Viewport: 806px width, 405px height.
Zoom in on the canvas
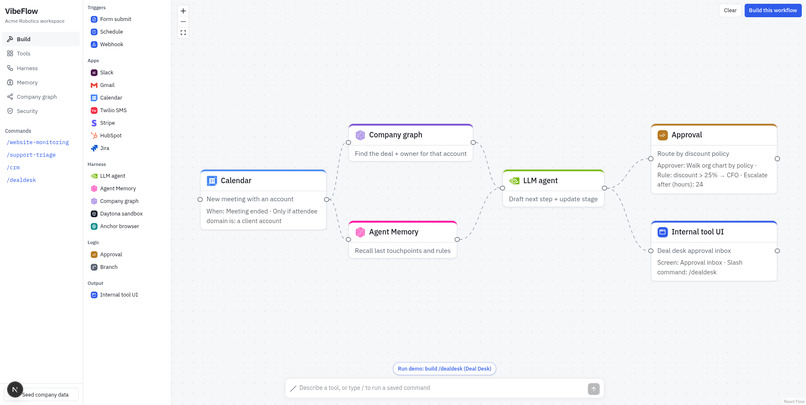[184, 11]
